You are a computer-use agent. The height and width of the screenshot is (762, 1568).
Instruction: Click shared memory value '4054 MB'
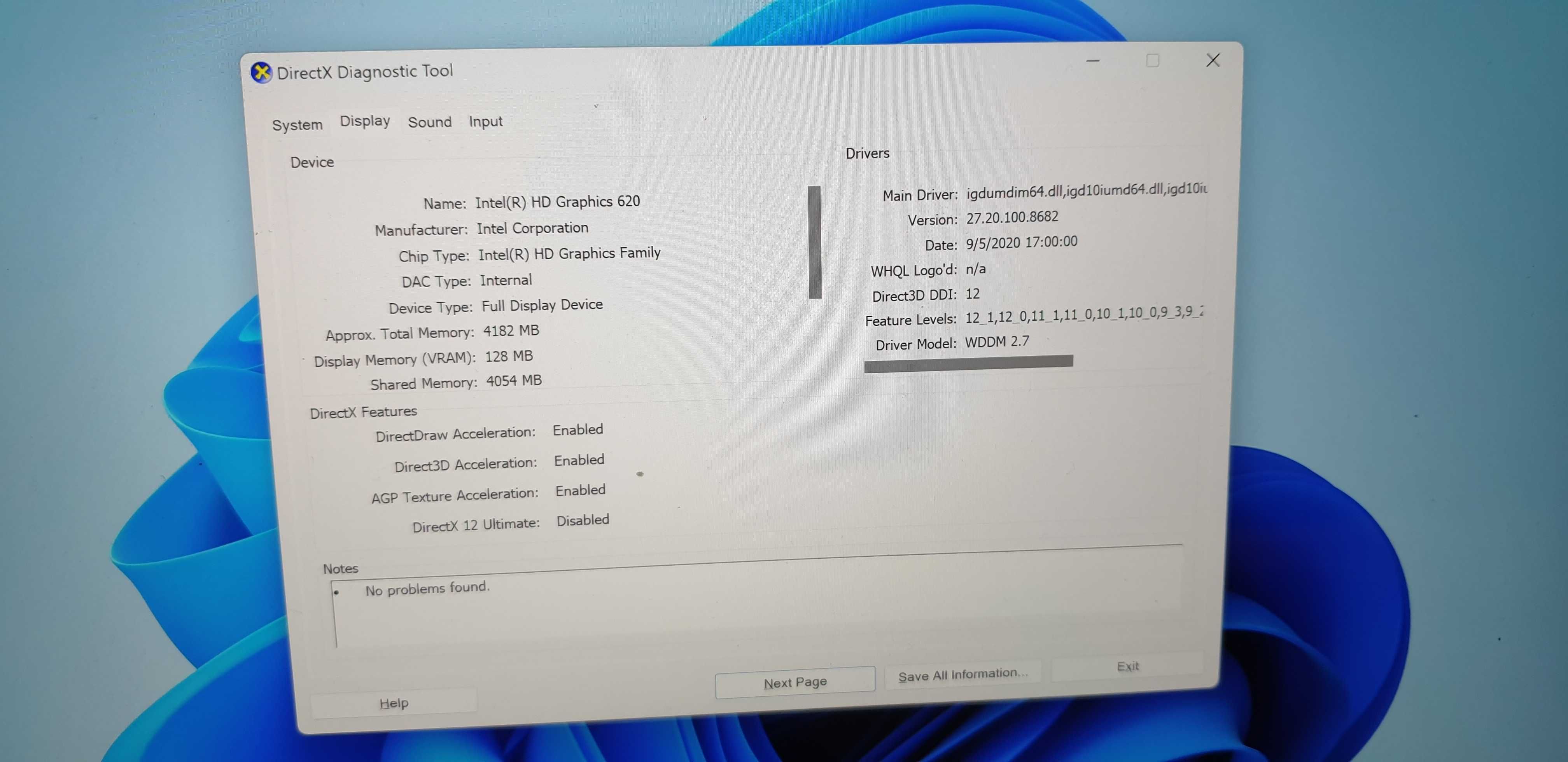514,381
